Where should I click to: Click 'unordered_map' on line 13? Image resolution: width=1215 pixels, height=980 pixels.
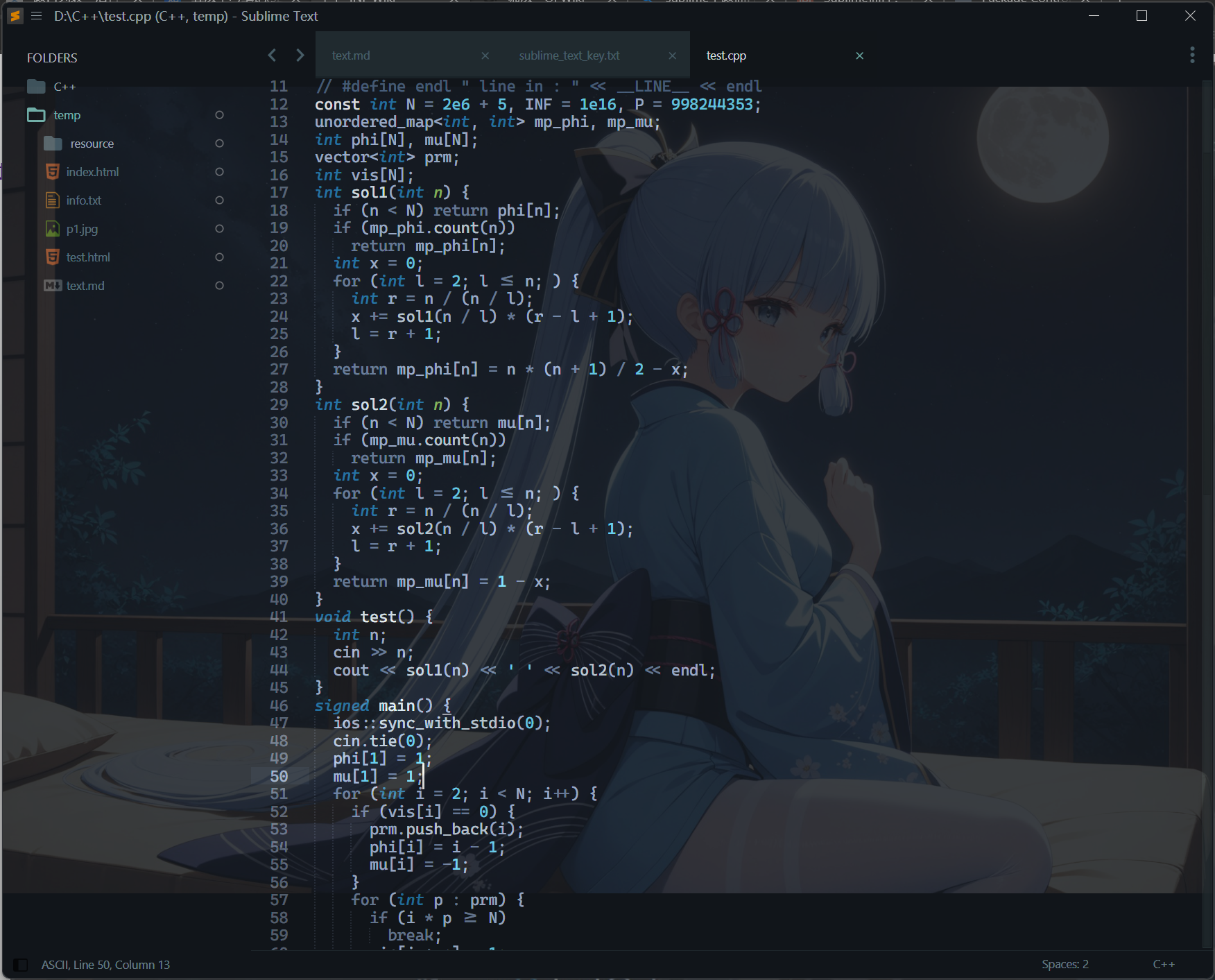pyautogui.click(x=374, y=122)
